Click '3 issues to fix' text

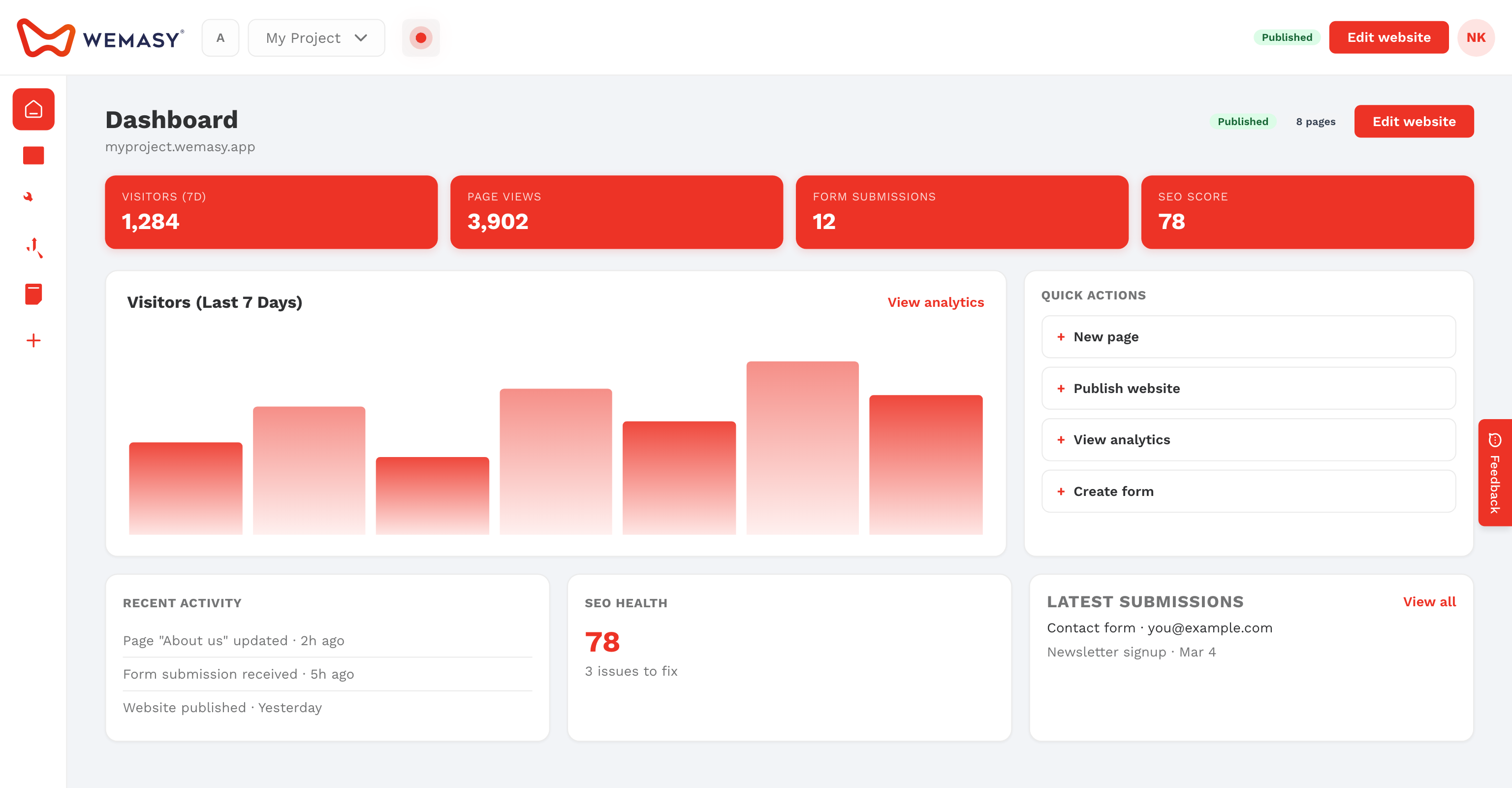631,671
